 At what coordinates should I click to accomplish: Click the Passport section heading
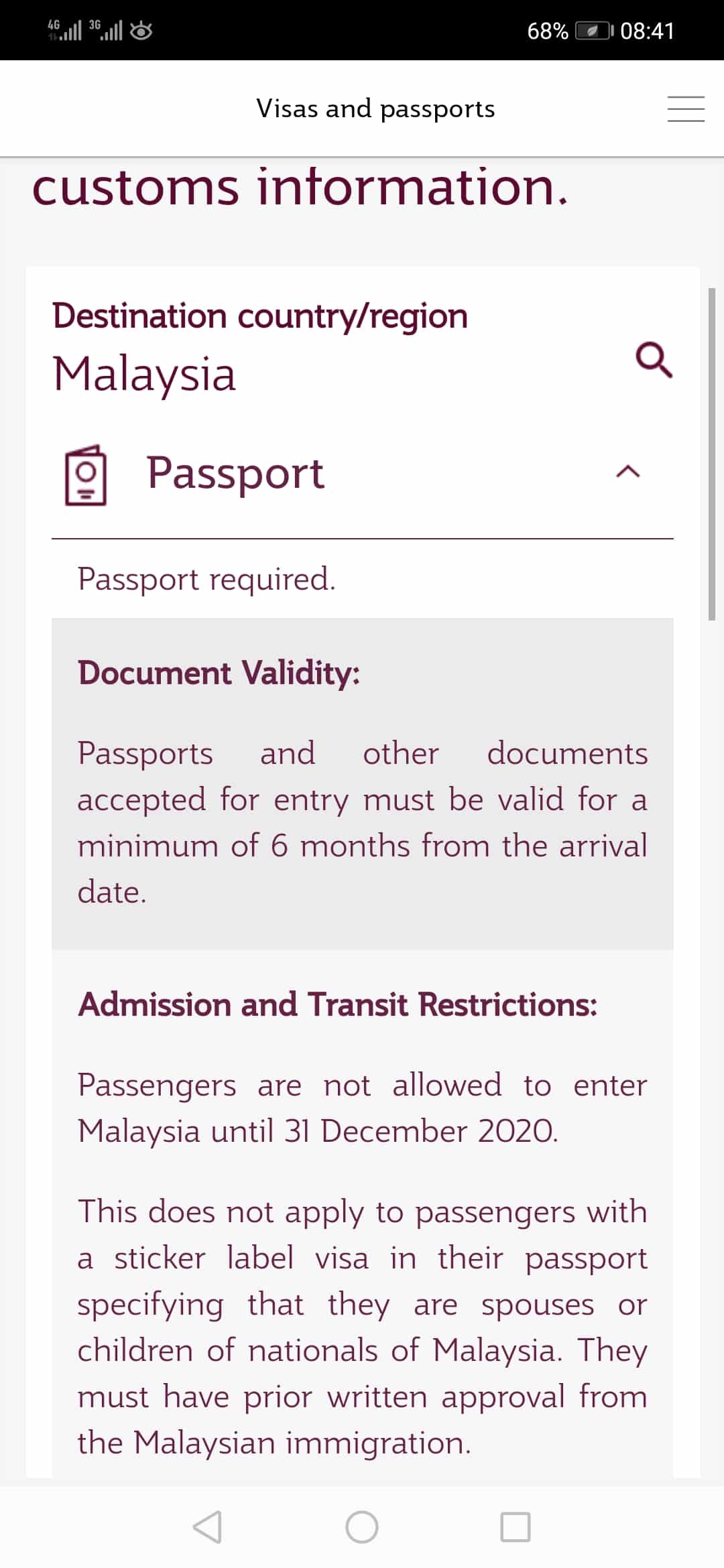(235, 473)
